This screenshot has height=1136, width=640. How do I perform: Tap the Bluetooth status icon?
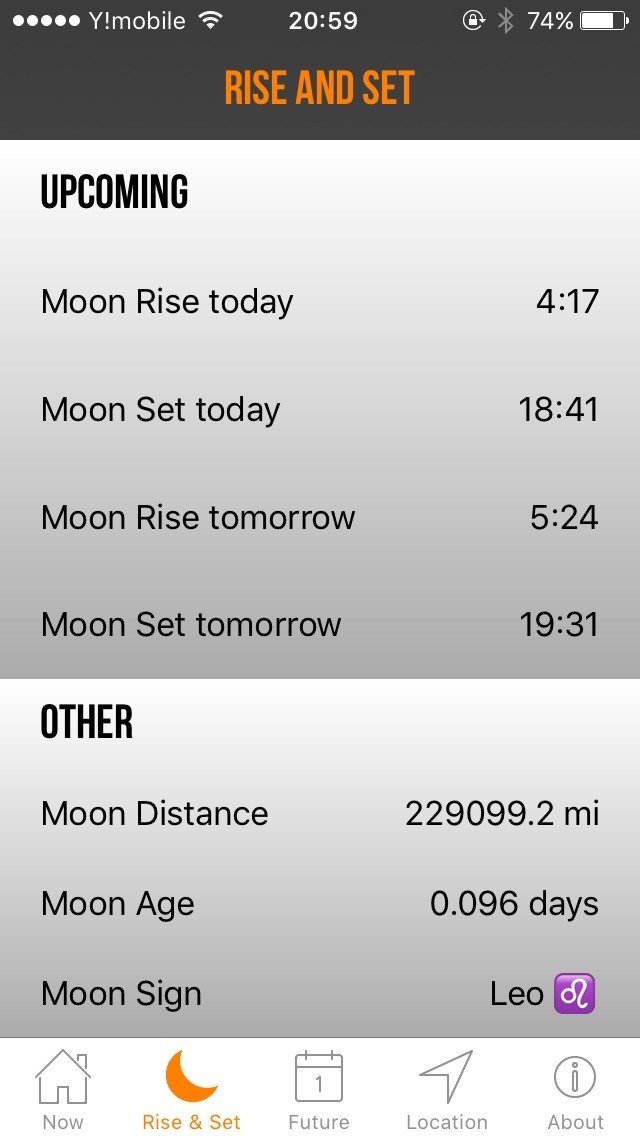tap(506, 21)
